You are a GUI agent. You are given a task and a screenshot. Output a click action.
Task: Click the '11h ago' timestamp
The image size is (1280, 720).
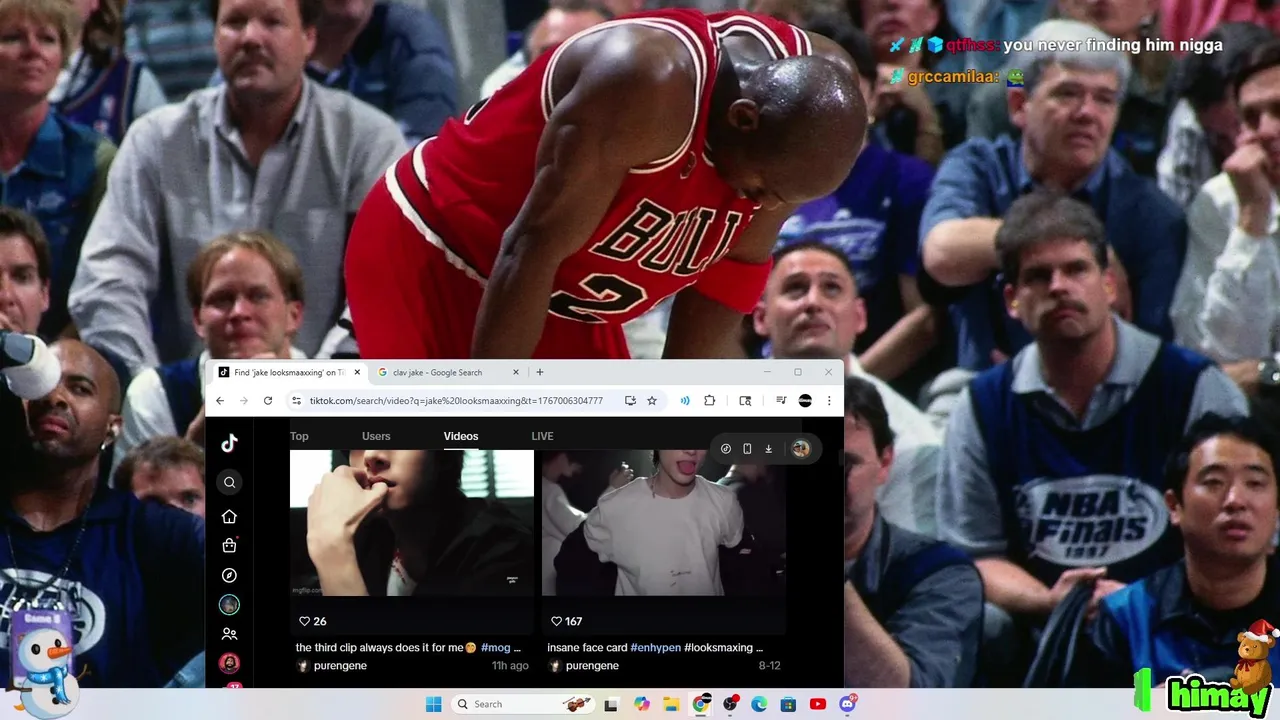click(510, 666)
